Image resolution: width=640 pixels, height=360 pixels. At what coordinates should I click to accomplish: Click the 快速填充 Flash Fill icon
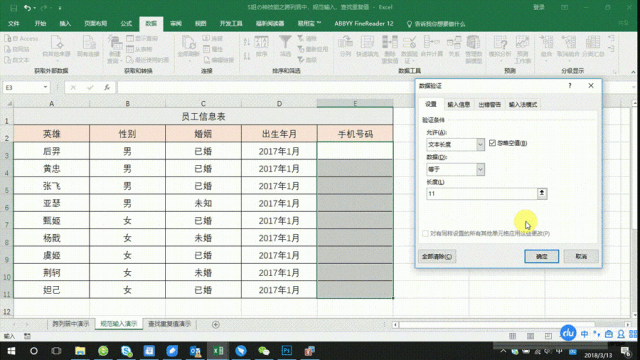click(x=367, y=46)
